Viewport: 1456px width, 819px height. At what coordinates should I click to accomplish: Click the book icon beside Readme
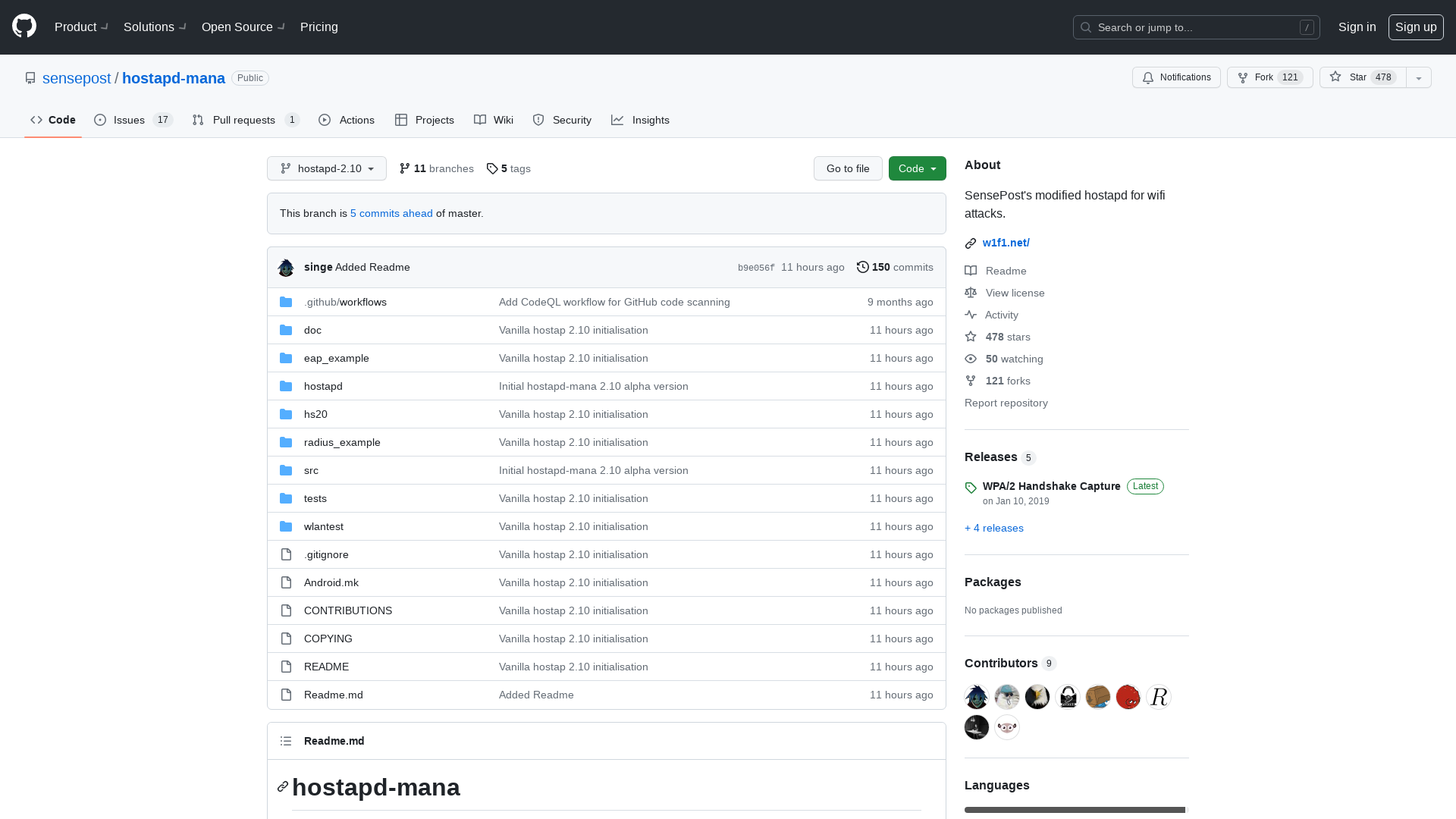[x=971, y=271]
